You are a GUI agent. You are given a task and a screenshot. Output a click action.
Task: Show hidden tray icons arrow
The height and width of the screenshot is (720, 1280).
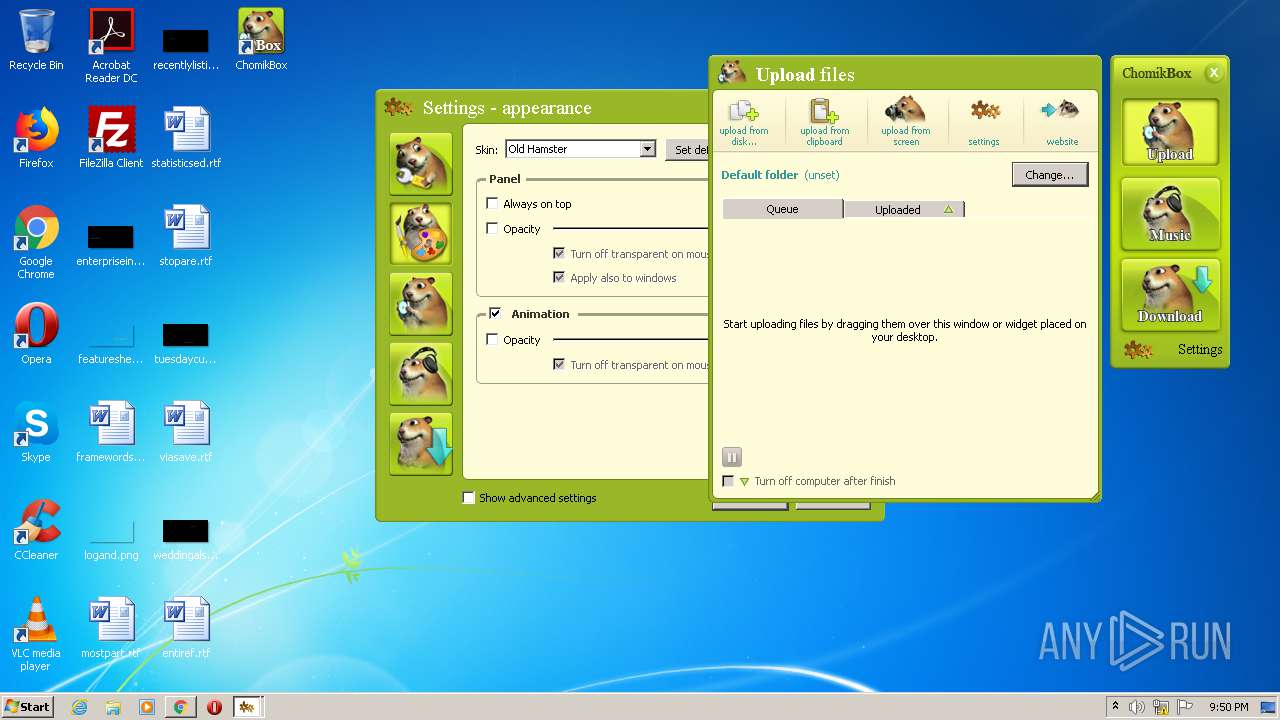1116,707
